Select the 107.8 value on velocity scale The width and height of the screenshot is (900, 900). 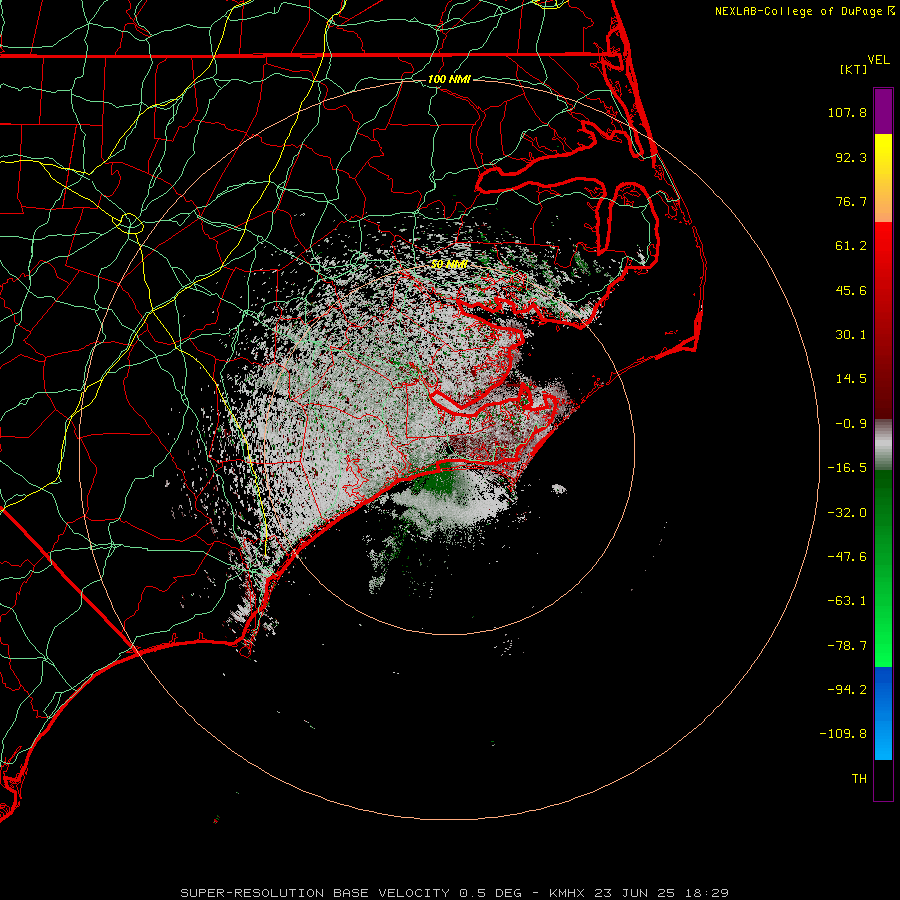pos(847,112)
